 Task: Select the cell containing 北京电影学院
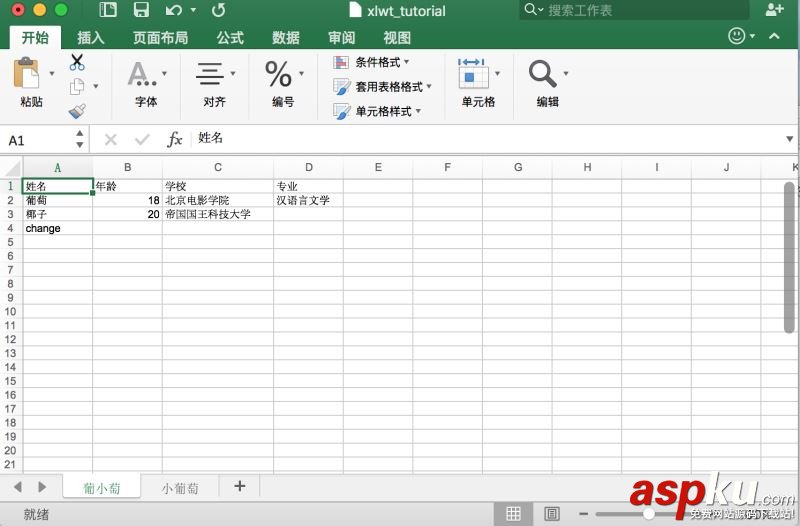tap(218, 200)
